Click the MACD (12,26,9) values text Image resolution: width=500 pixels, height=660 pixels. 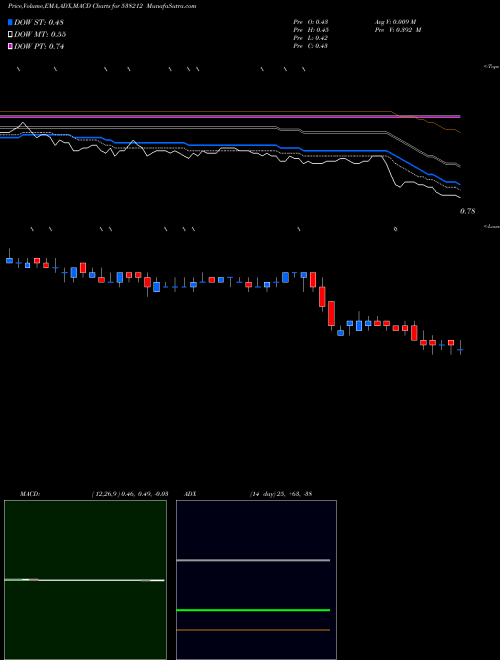[x=130, y=494]
